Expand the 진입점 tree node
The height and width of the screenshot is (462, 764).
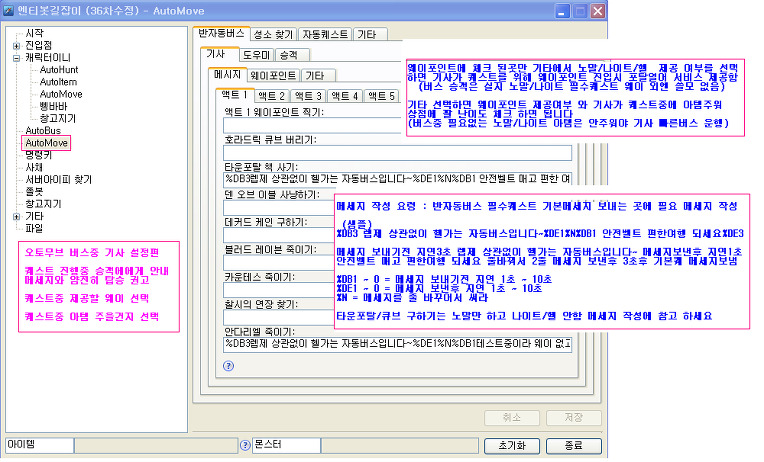coord(17,45)
